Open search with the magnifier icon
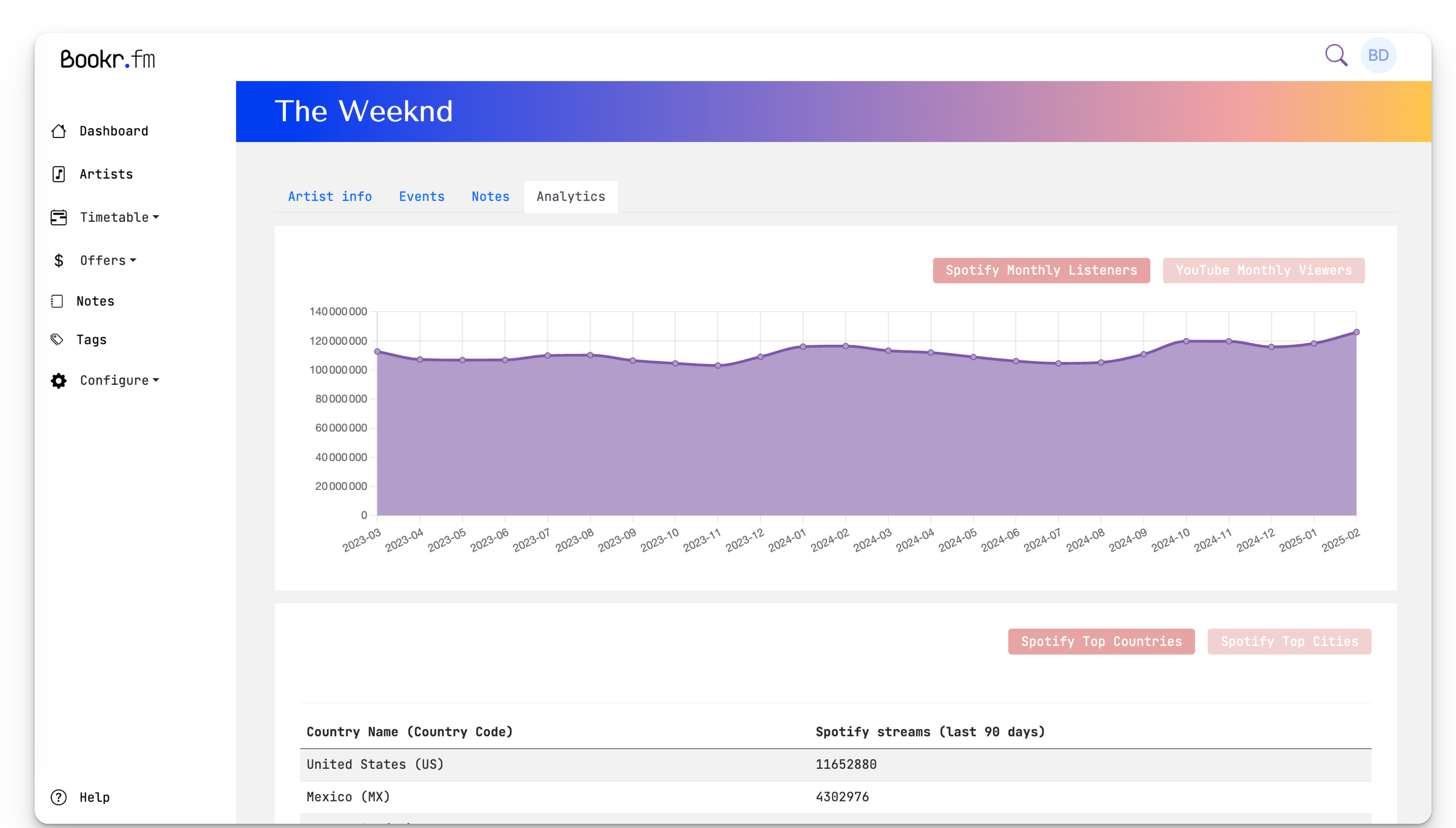Image resolution: width=1456 pixels, height=828 pixels. [x=1336, y=56]
